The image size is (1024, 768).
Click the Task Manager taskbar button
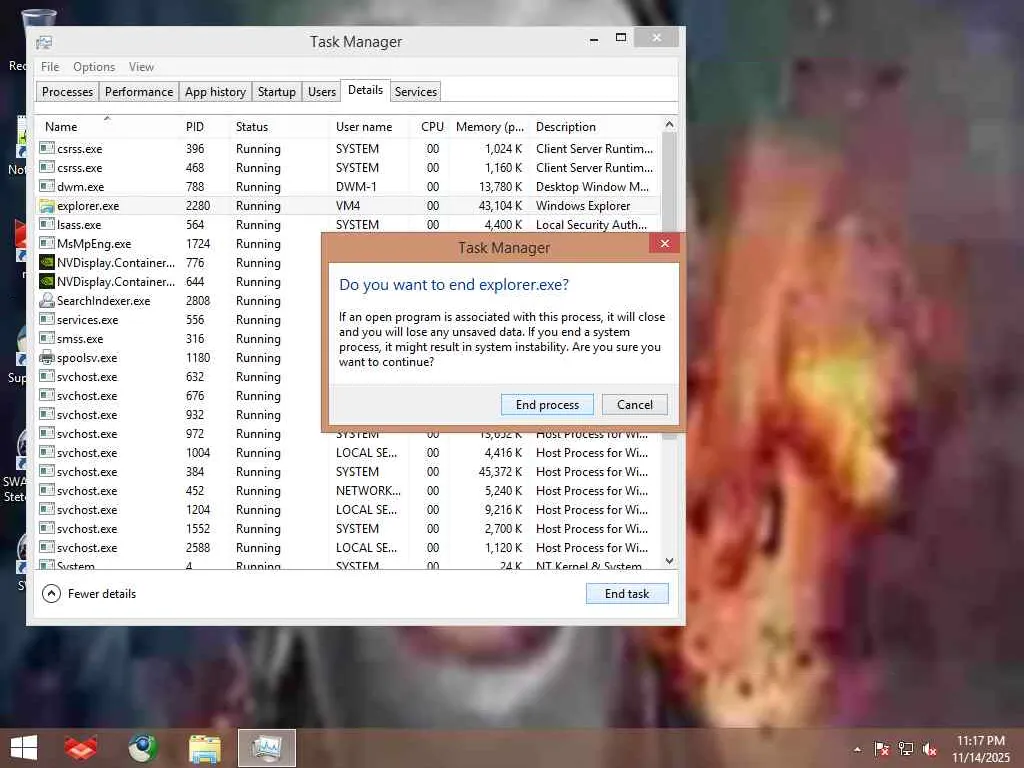coord(266,748)
